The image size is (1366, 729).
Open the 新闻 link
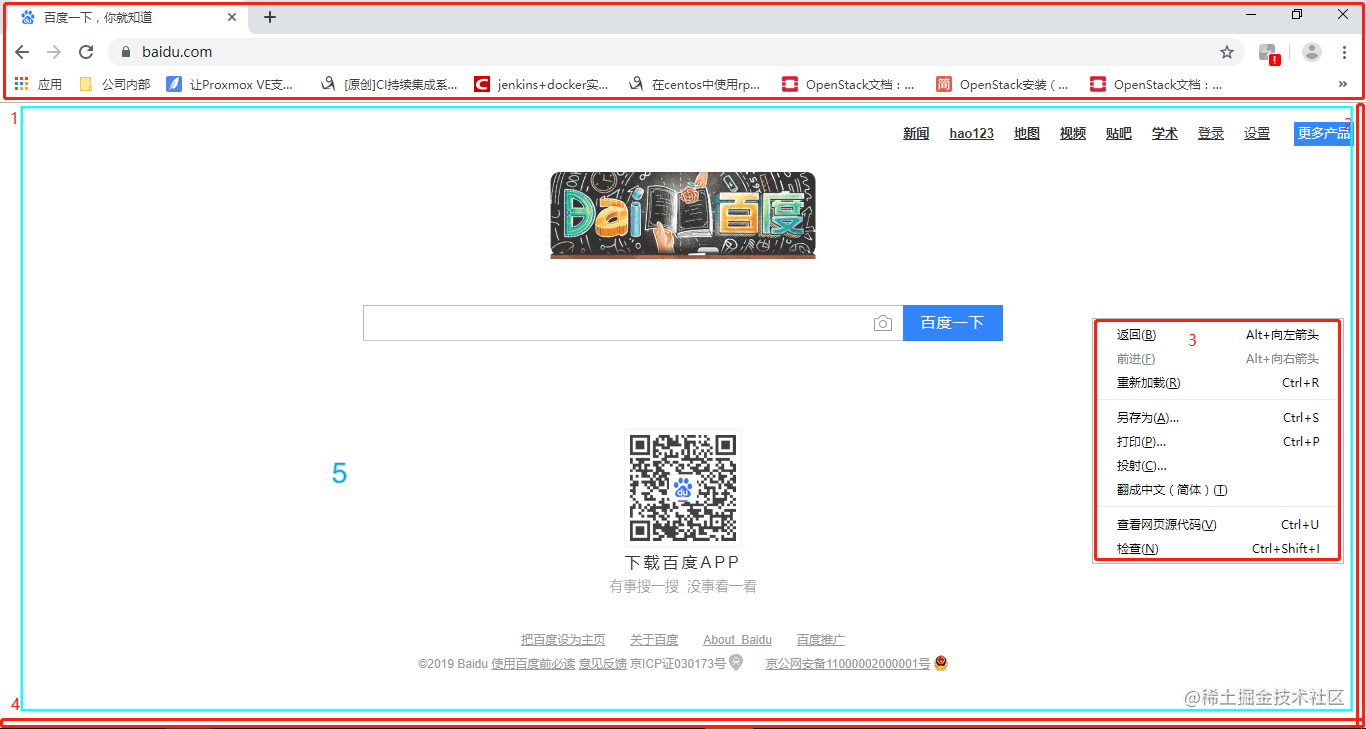(916, 134)
